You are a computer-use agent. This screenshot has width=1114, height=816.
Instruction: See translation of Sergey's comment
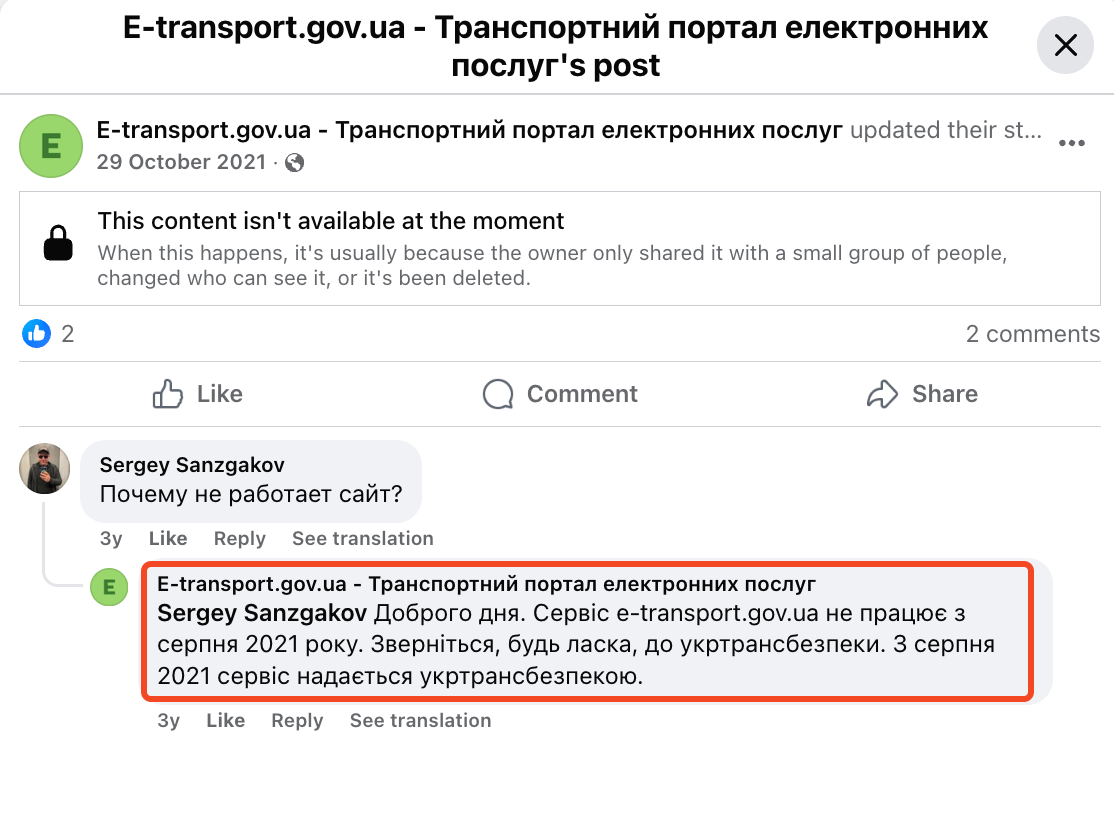[362, 538]
